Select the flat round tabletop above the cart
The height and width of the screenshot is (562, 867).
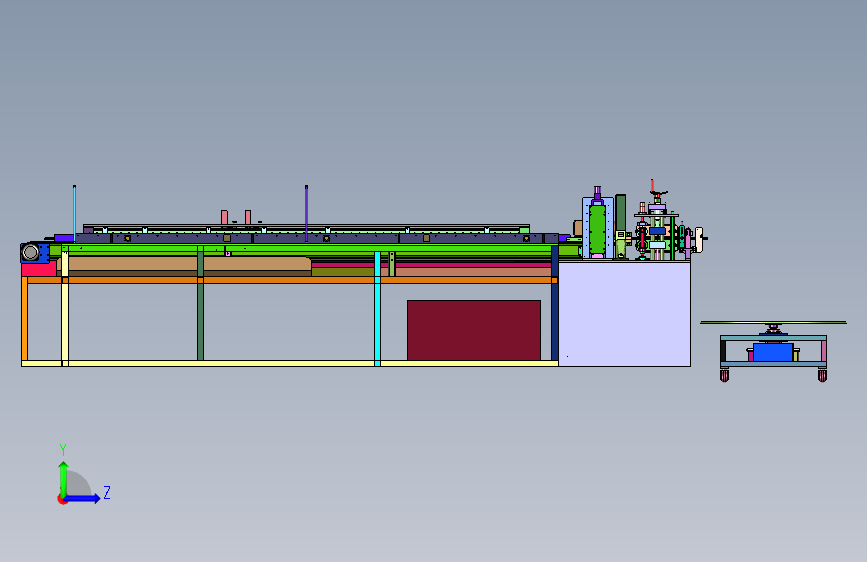click(x=773, y=322)
